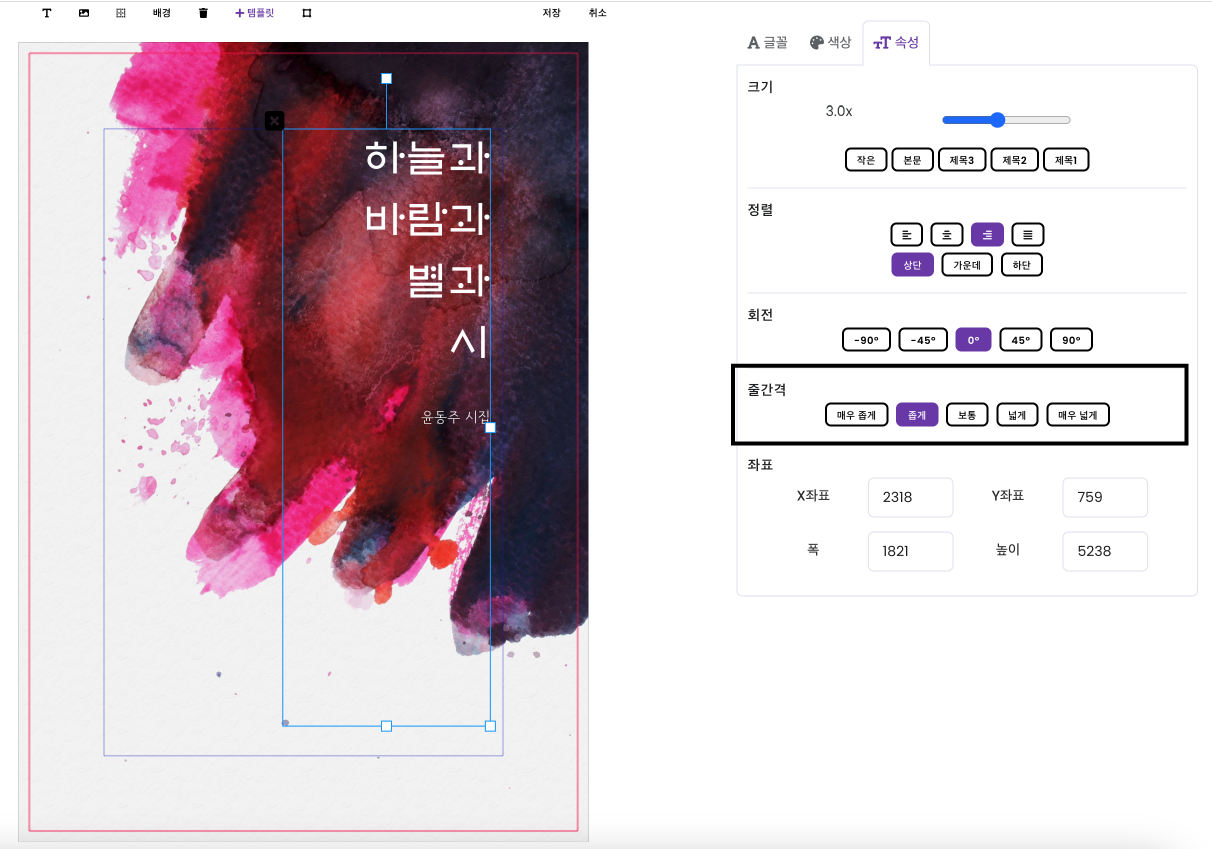Switch to the 글꼴 font tab
The width and height of the screenshot is (1212, 849).
click(768, 43)
